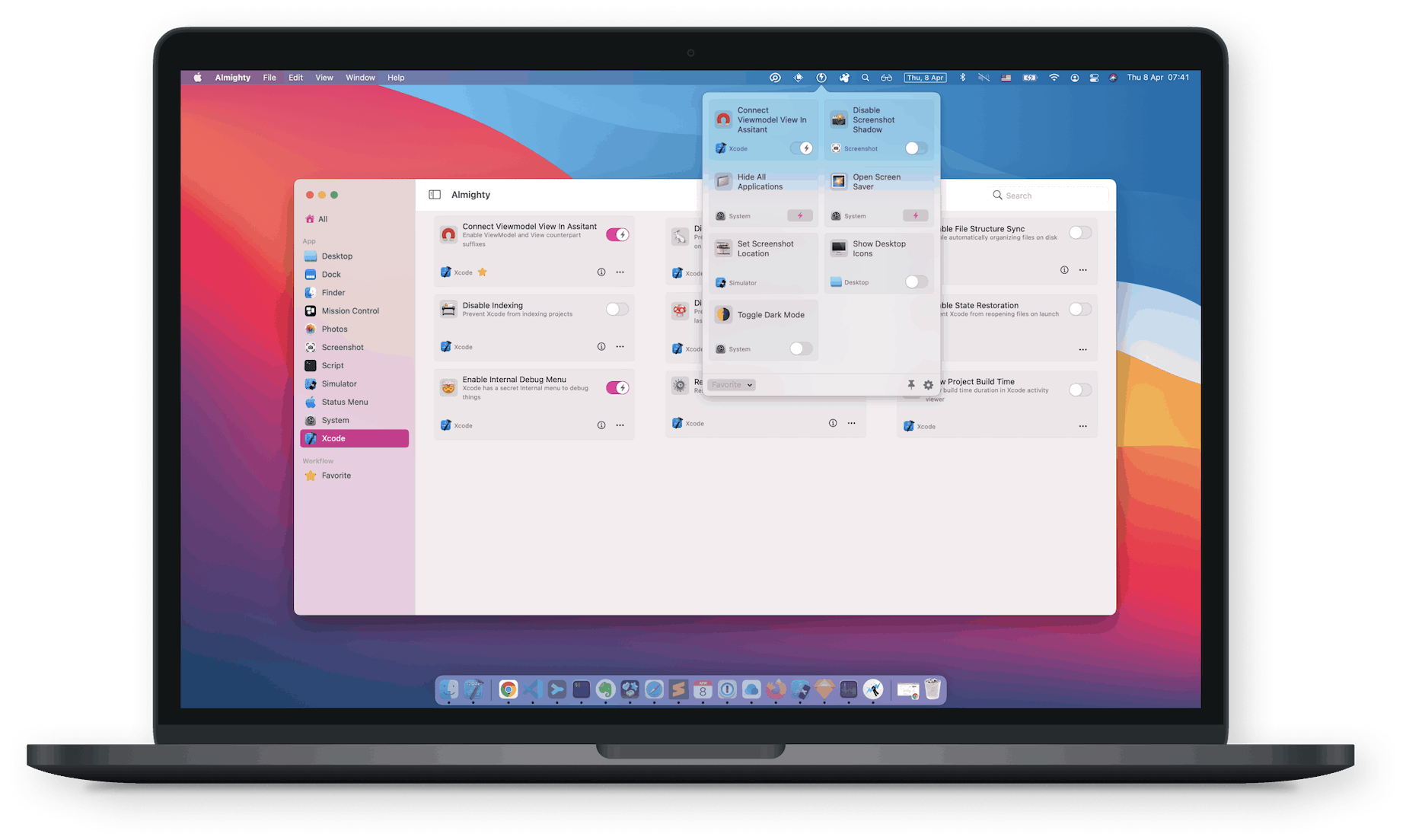Toggle Disable Indexing switch
Screen dimensions: 1406x840
click(617, 310)
